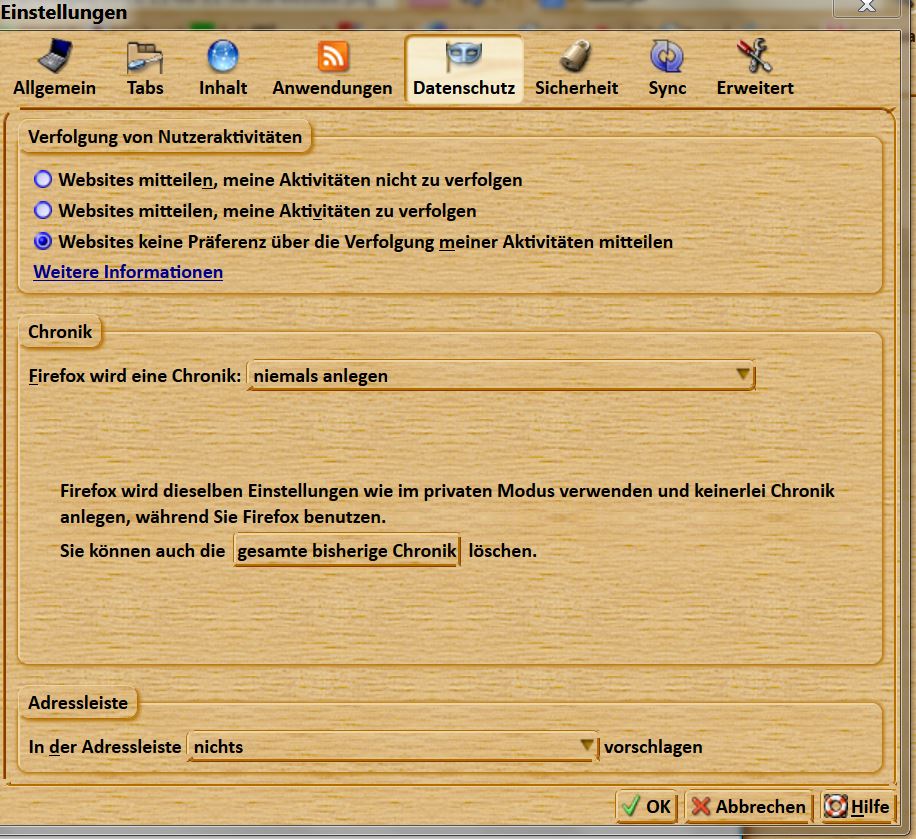Screen dimensions: 916x839
Task: Switch to the Allgemein tab label
Action: click(54, 88)
